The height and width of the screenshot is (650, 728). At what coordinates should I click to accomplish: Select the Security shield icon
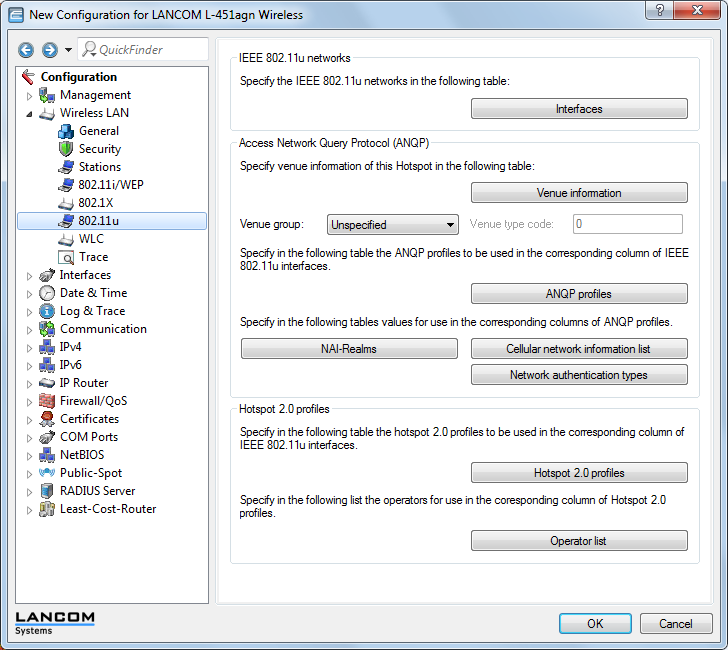(66, 149)
